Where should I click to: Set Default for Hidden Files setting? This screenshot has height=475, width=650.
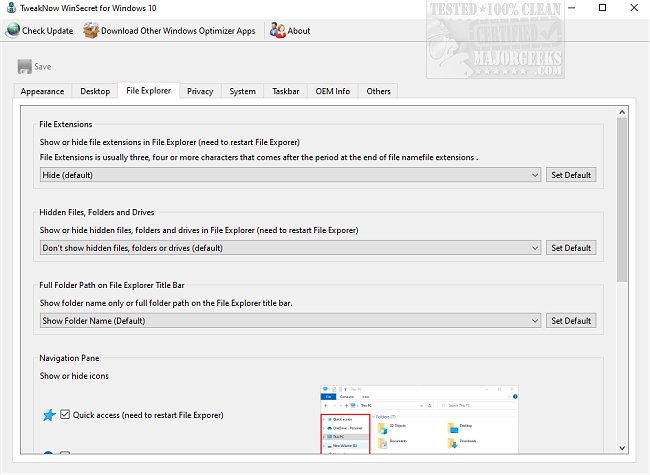point(571,248)
